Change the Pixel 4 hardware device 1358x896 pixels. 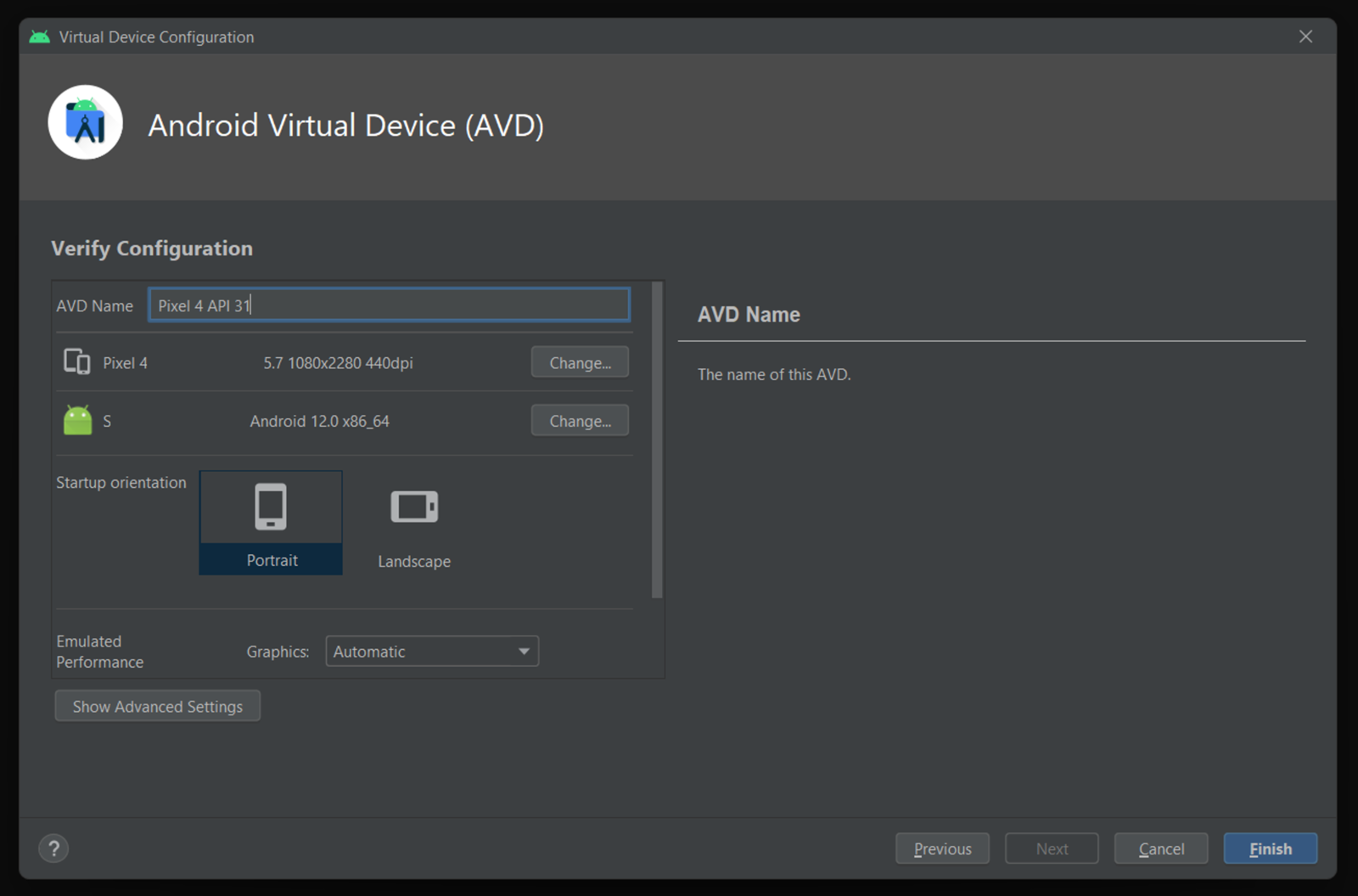(580, 362)
